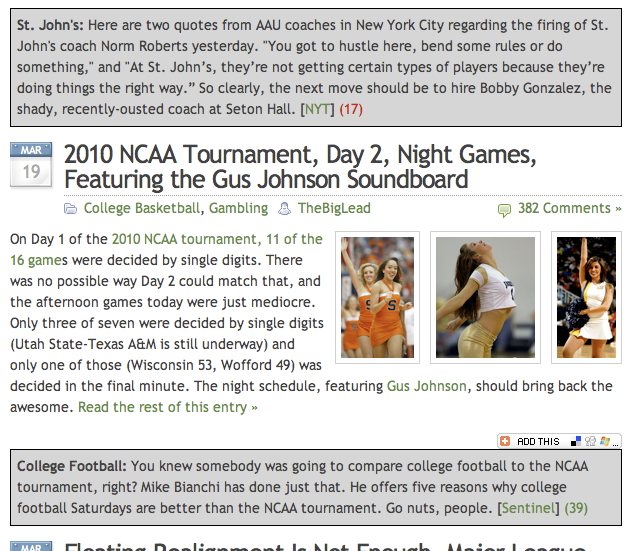
Task: Click the ADD THIS share button
Action: click(x=538, y=441)
